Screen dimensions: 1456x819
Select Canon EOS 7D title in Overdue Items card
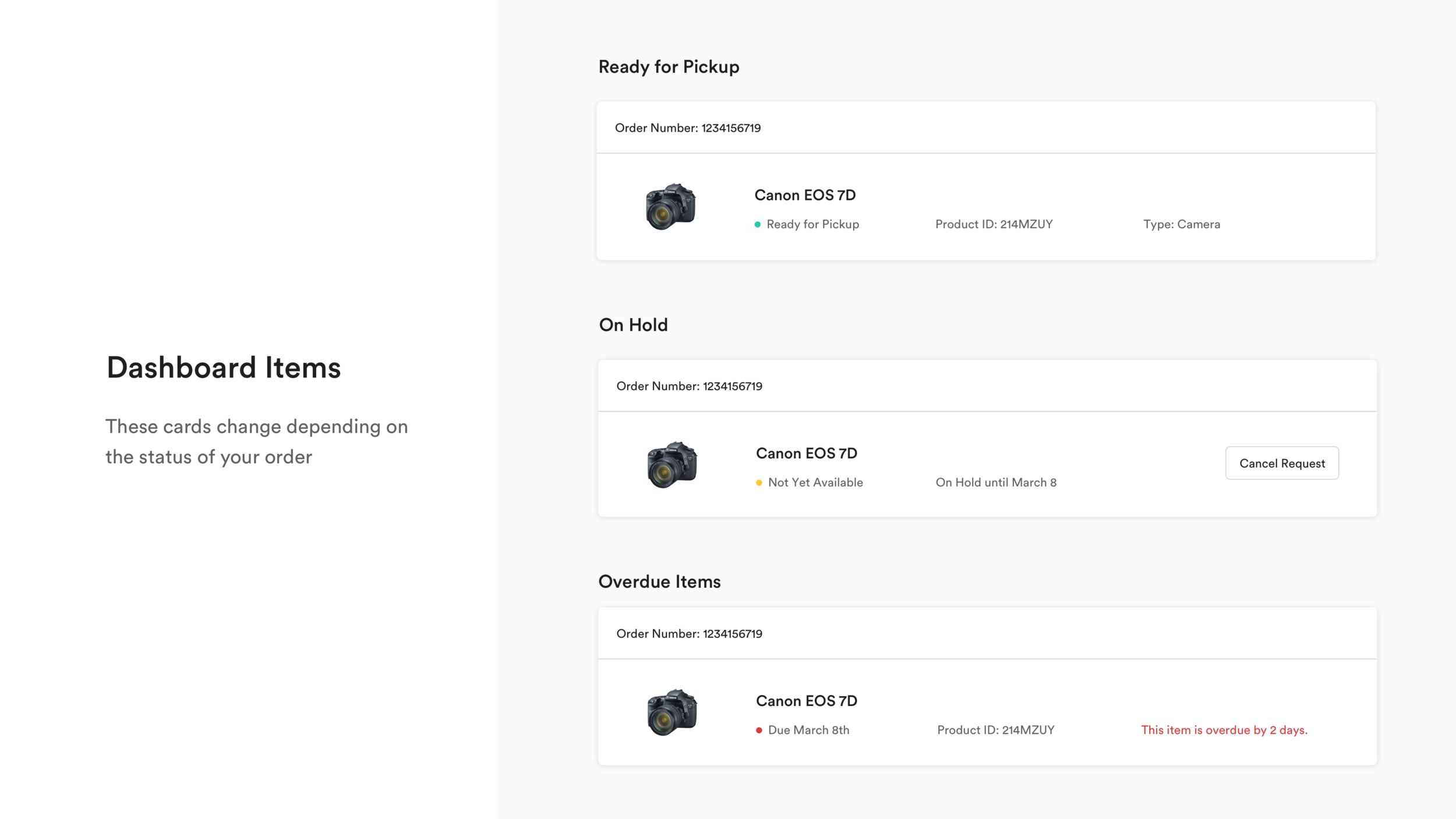pyautogui.click(x=807, y=701)
